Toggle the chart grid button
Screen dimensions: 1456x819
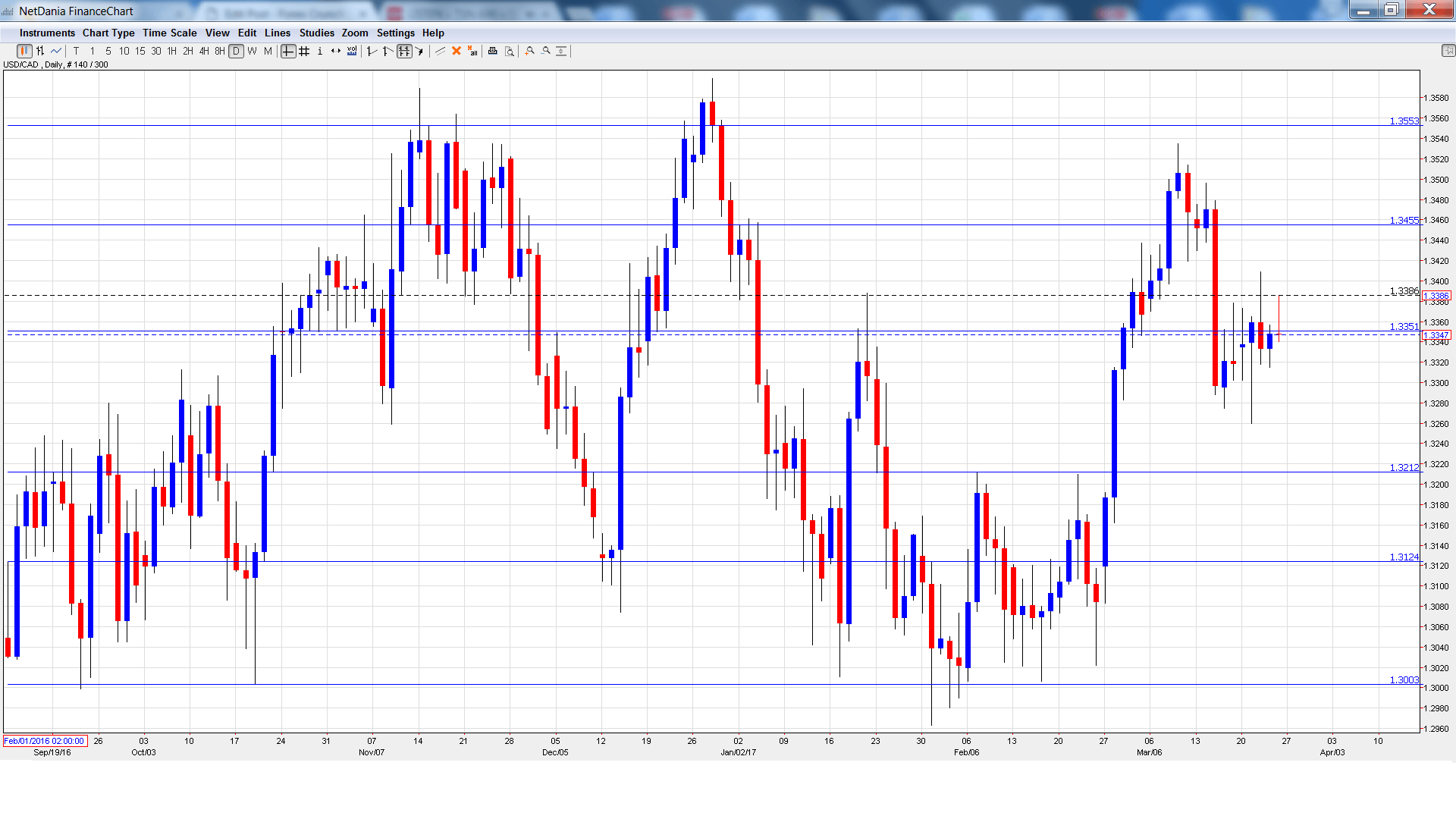(304, 51)
